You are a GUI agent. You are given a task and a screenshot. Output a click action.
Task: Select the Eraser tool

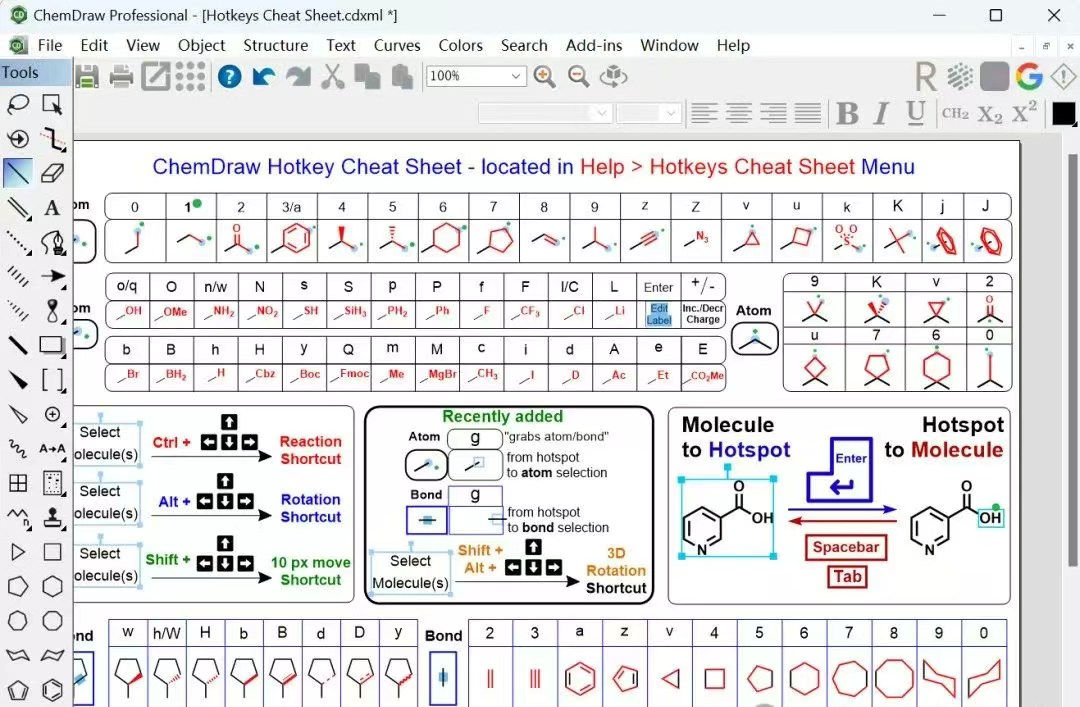tap(52, 173)
